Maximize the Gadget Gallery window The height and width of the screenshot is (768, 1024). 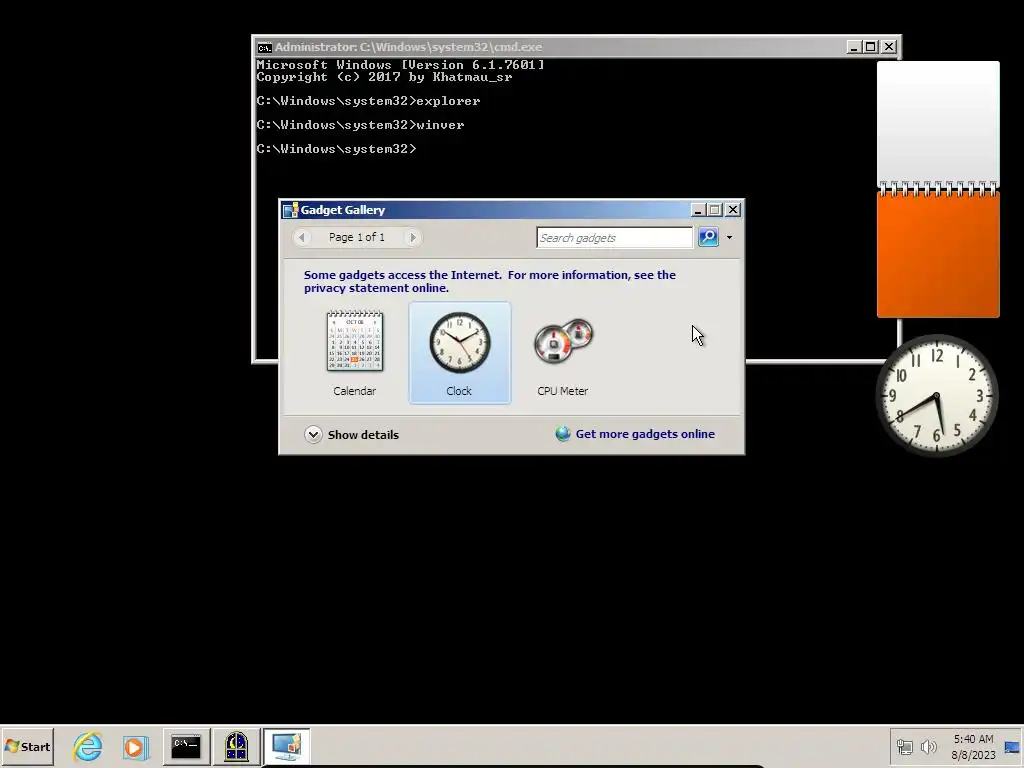coord(714,210)
